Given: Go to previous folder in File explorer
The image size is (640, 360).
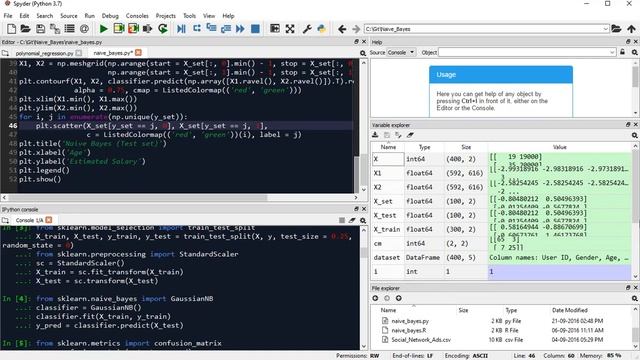Looking at the screenshot, I should point(375,298).
